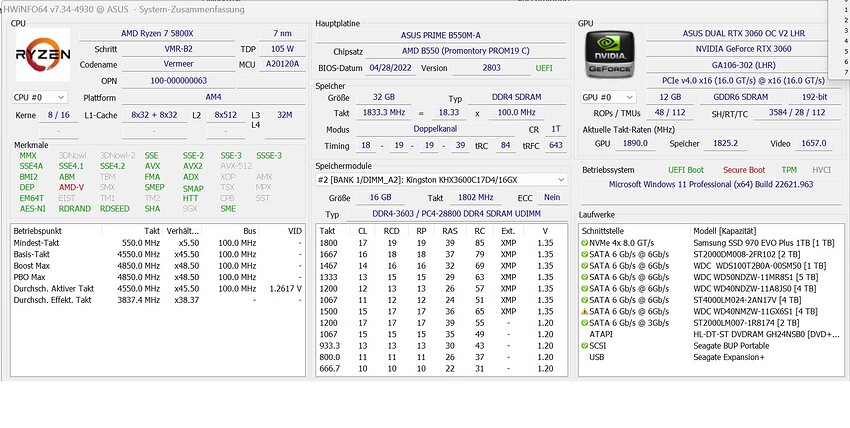850x428 pixels.
Task: Click the tRFC 643 value field
Action: [x=556, y=146]
